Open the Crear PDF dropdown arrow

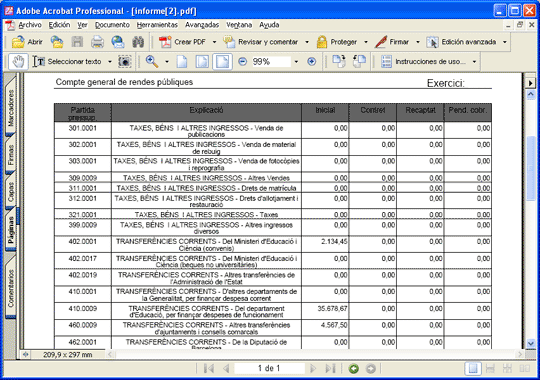tap(214, 42)
